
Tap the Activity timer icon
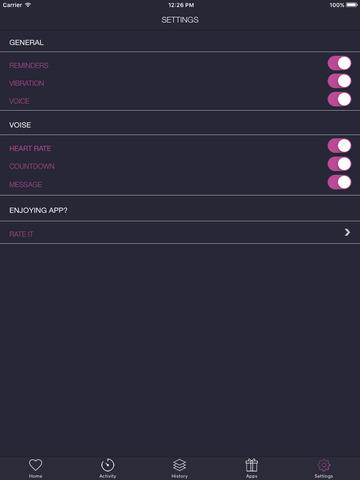click(x=107, y=465)
